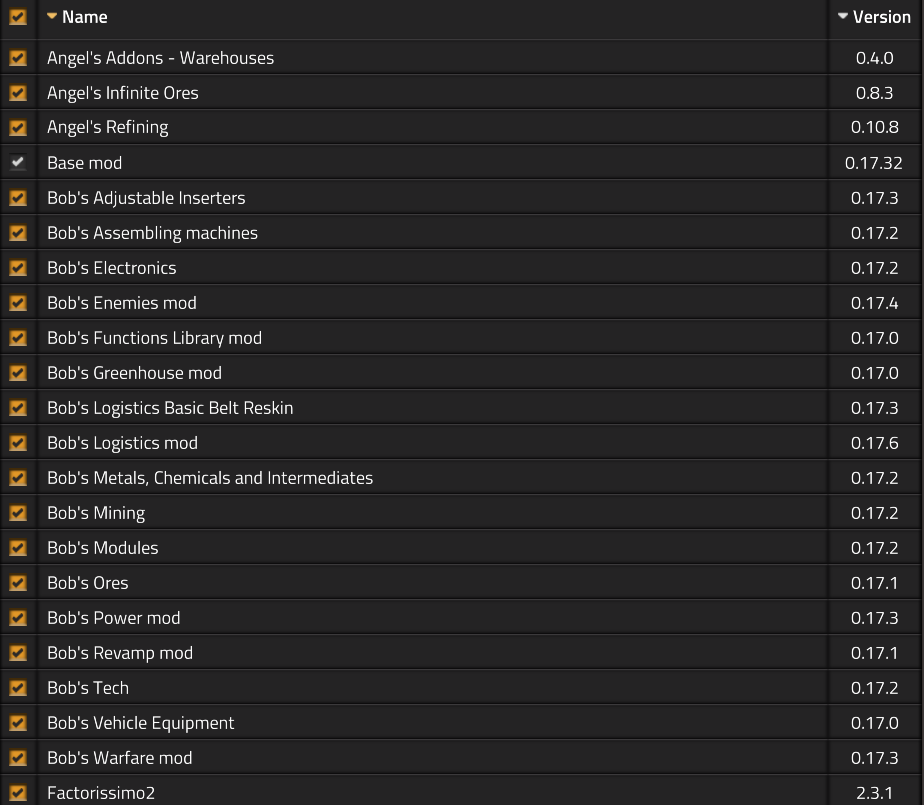Select Bob's Ores name
The width and height of the screenshot is (924, 805).
(x=88, y=583)
